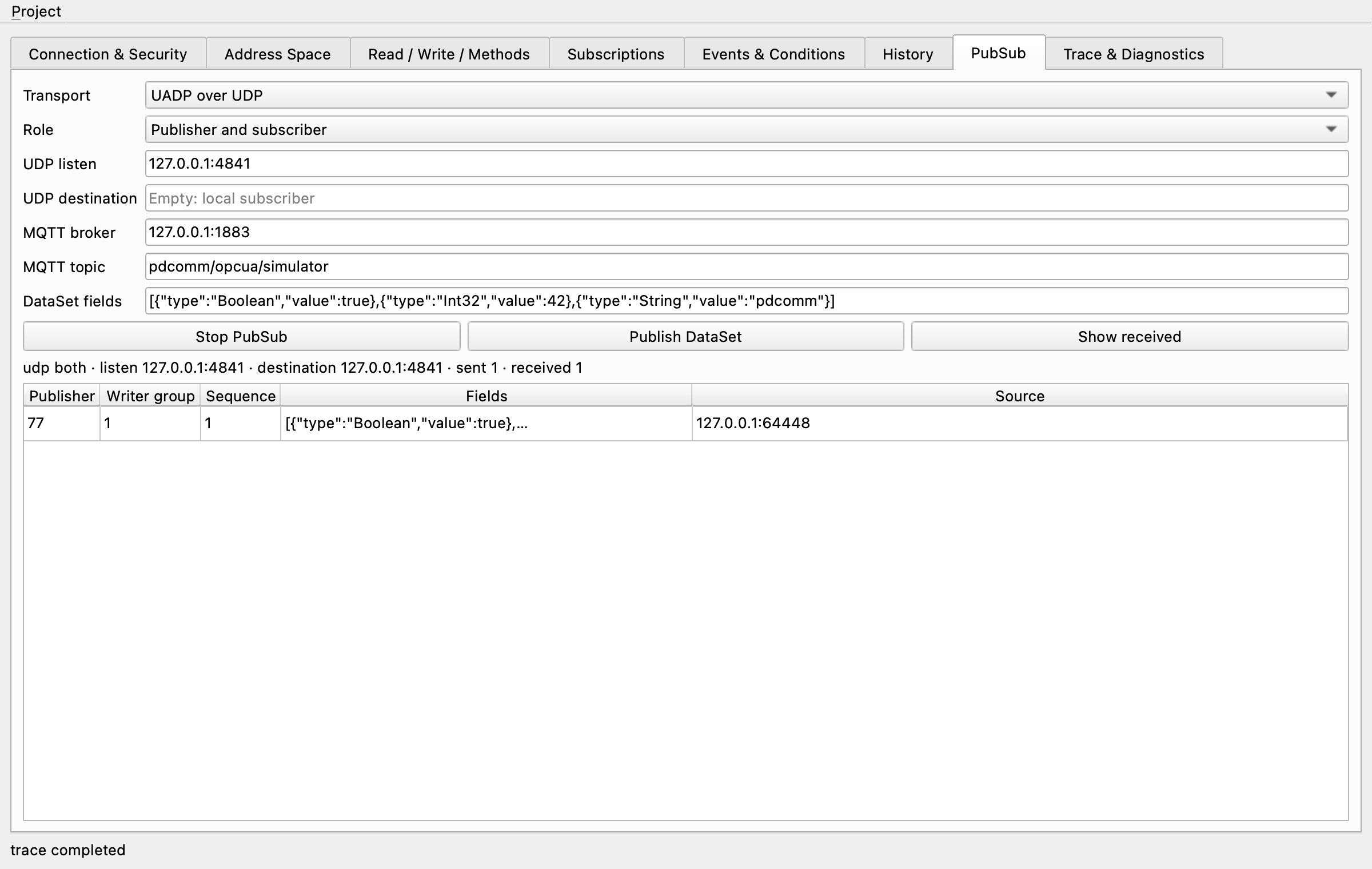Image resolution: width=1372 pixels, height=869 pixels.
Task: Show received messages
Action: click(x=1130, y=336)
